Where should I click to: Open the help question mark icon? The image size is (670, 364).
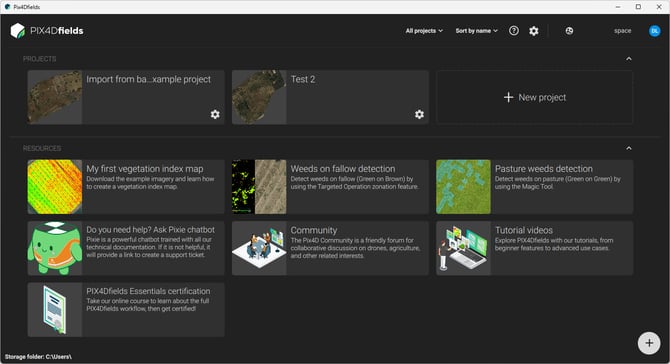[x=514, y=31]
